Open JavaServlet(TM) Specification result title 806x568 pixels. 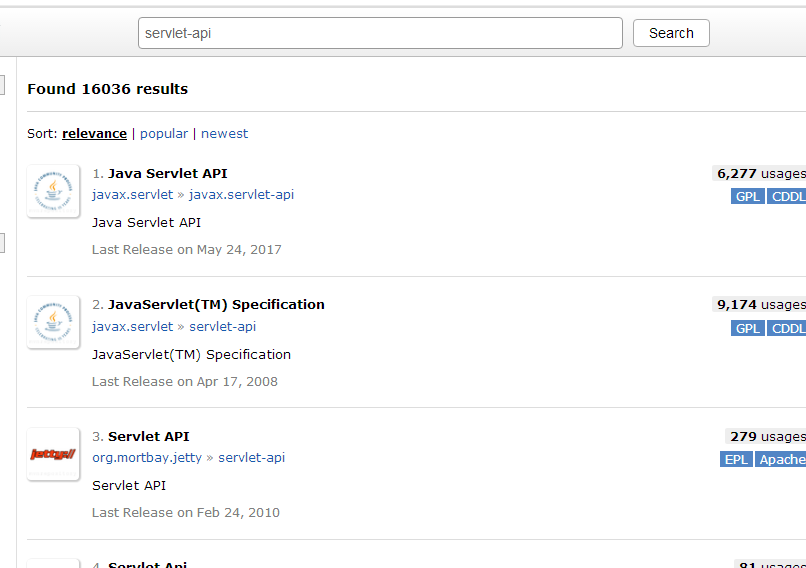216,305
